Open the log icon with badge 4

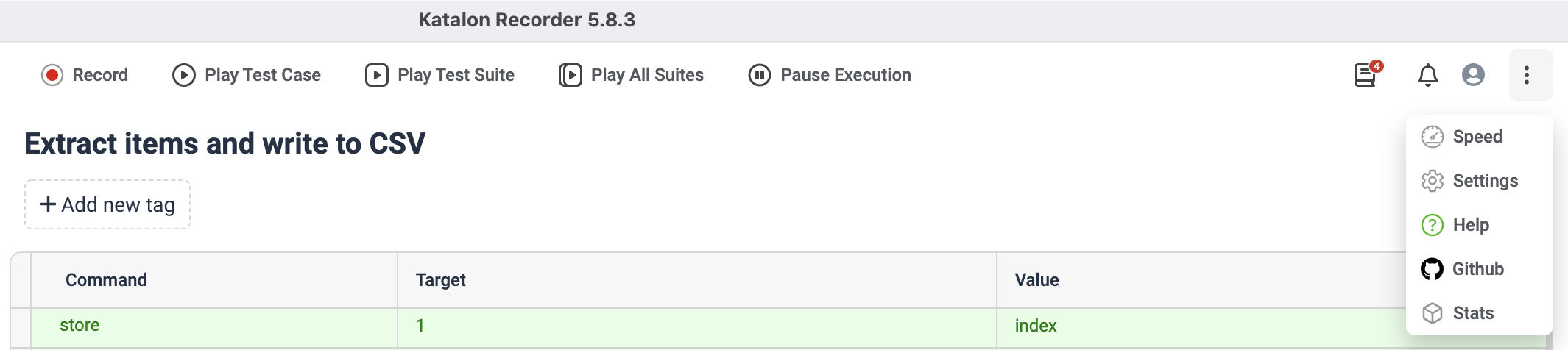click(1366, 75)
